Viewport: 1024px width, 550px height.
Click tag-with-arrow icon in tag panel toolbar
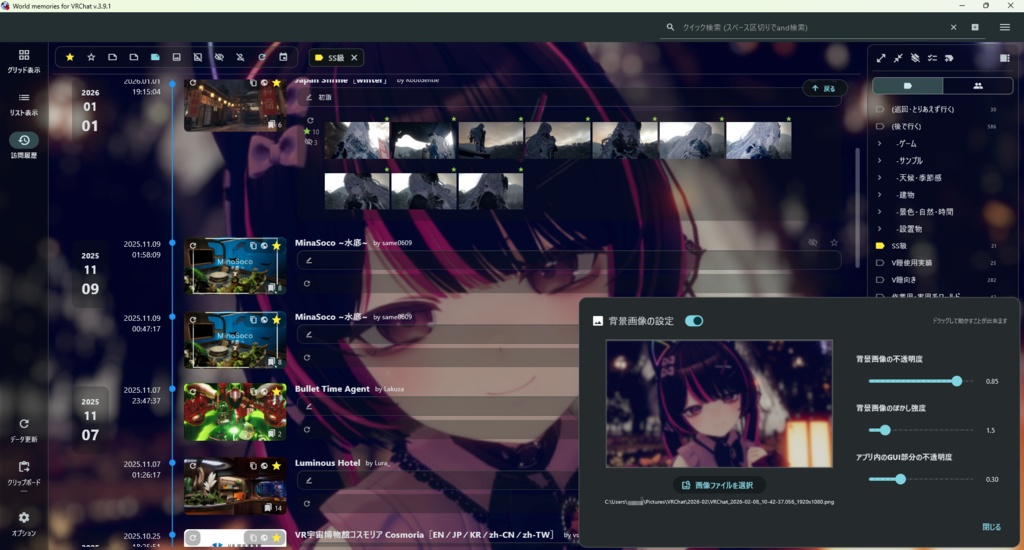coord(949,58)
